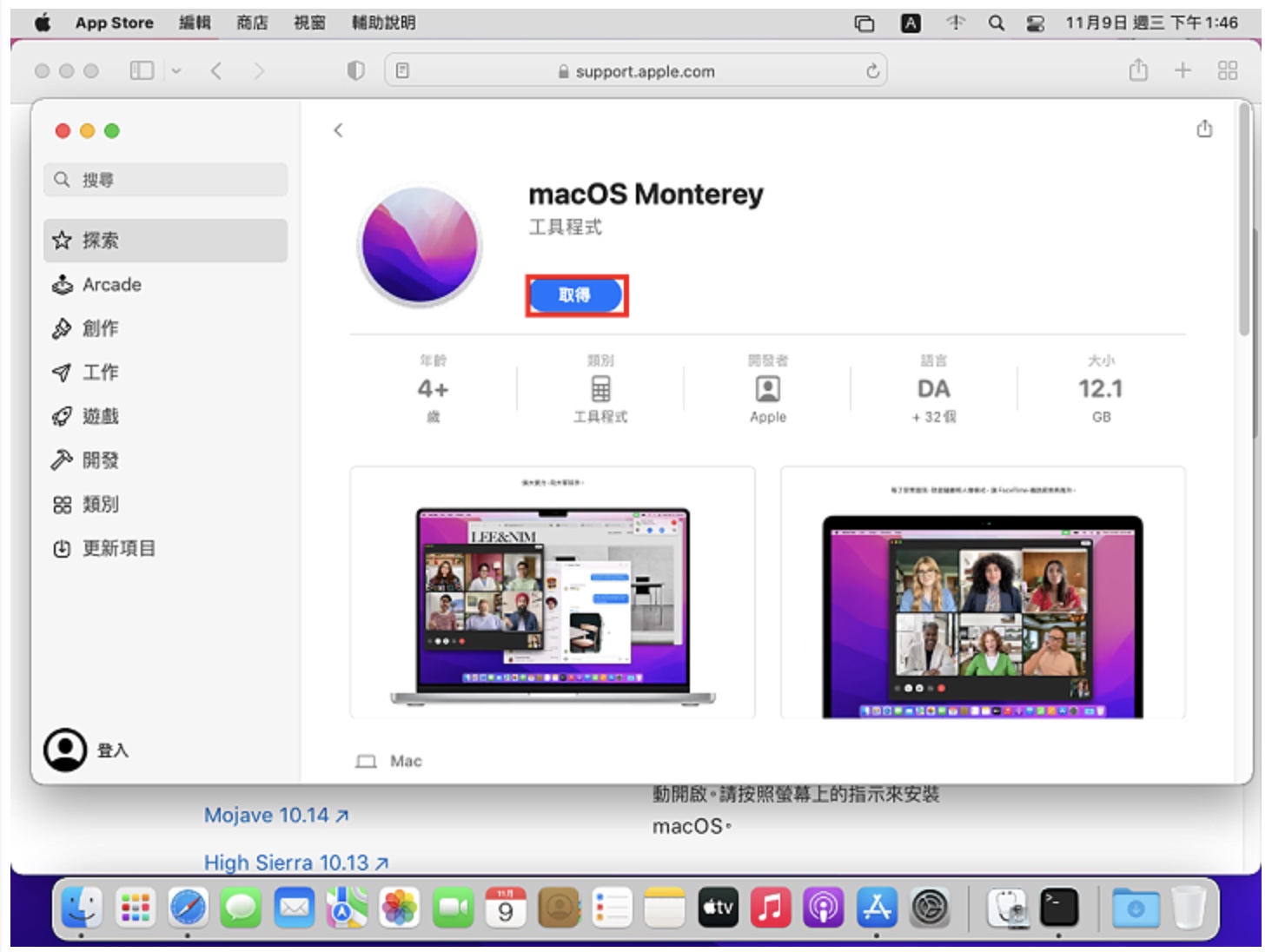Click the 12.1 GB size info
Screen dimensions: 1272x952
(1101, 389)
